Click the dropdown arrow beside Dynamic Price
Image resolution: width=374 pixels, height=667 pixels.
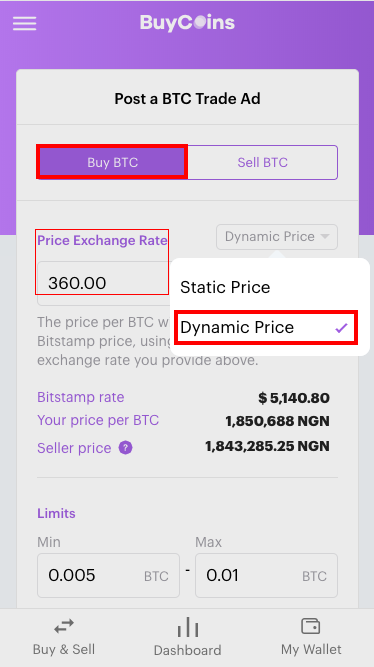(x=325, y=237)
